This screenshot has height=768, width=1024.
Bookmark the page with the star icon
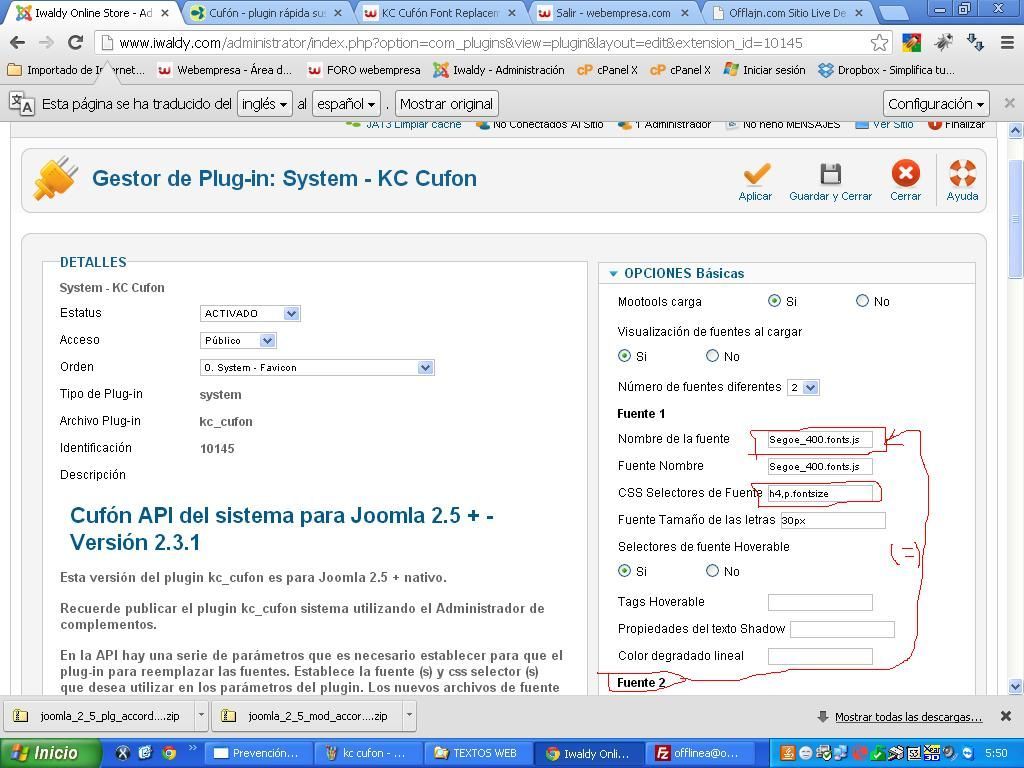point(879,43)
